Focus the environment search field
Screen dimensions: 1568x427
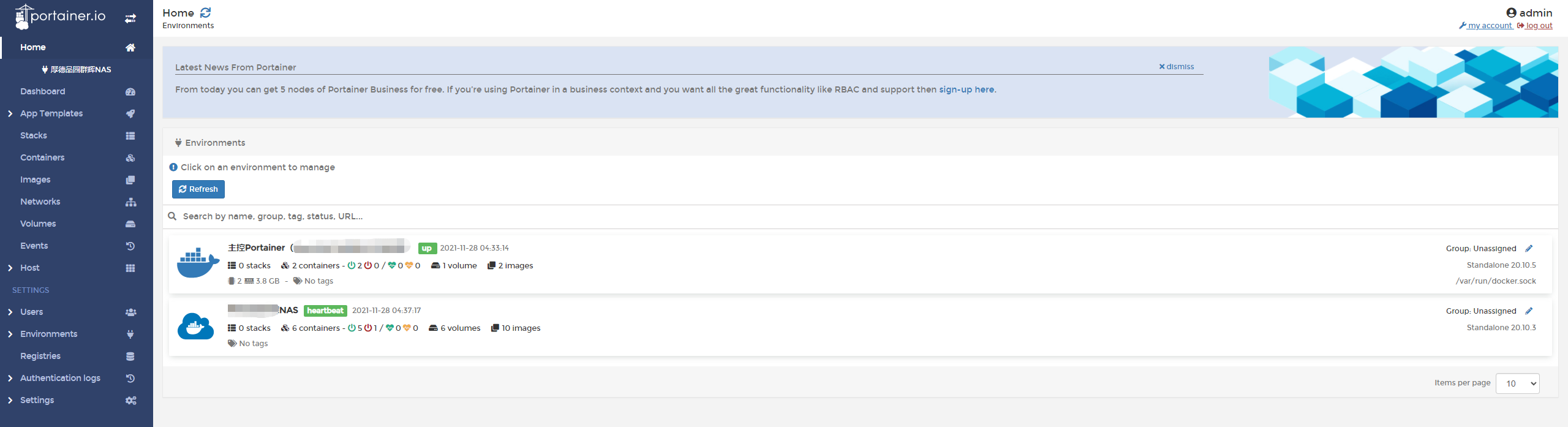coord(860,216)
